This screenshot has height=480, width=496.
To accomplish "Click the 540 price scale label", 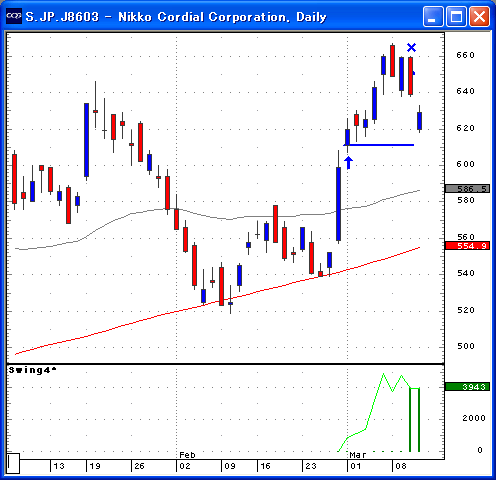I will (x=465, y=273).
